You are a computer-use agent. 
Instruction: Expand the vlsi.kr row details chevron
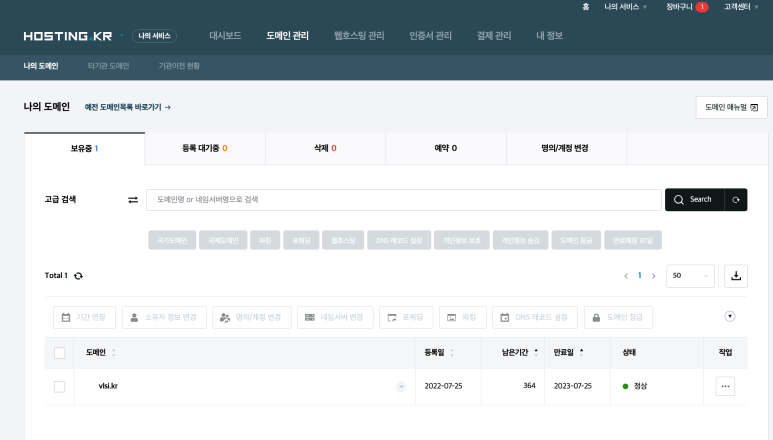coord(401,386)
